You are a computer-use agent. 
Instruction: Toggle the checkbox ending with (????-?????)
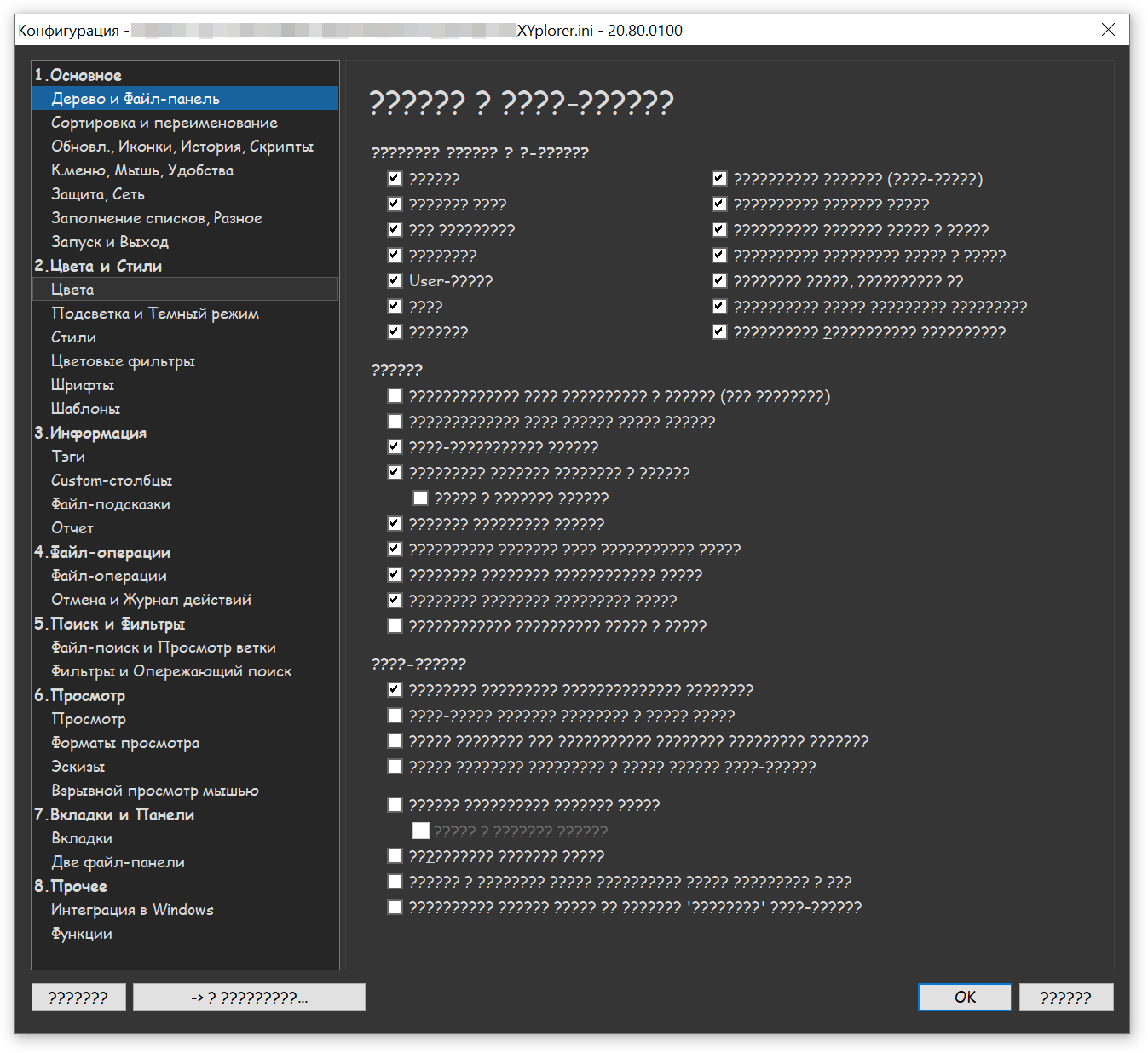[x=720, y=179]
